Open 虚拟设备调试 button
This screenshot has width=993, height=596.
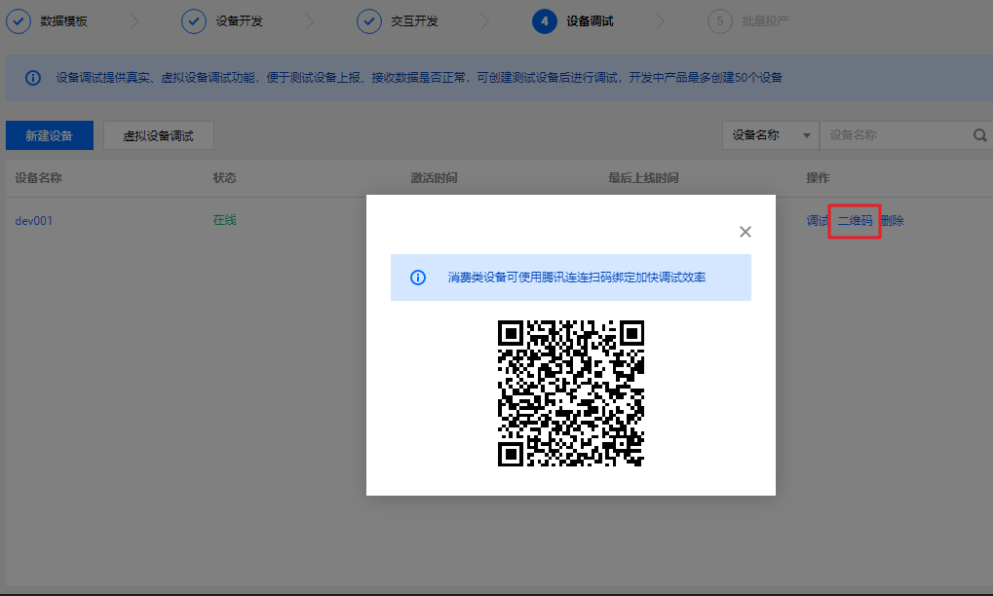coord(158,136)
